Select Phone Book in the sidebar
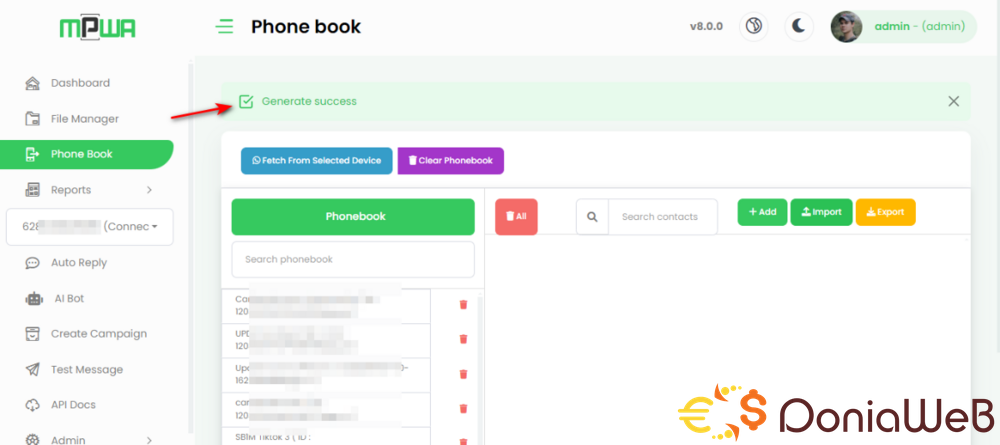1000x445 pixels. point(86,154)
